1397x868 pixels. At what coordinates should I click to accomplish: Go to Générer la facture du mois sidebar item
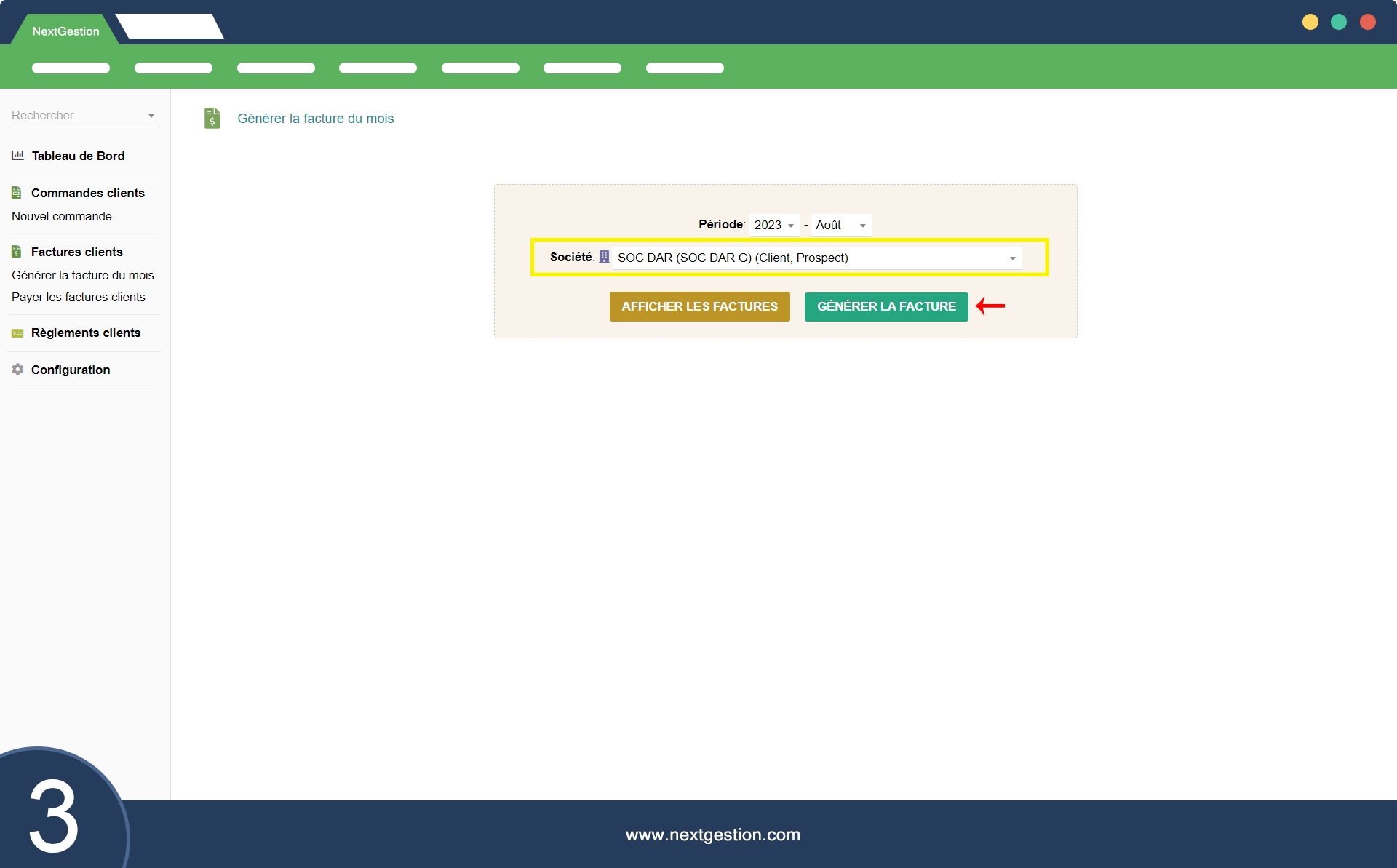click(x=83, y=275)
